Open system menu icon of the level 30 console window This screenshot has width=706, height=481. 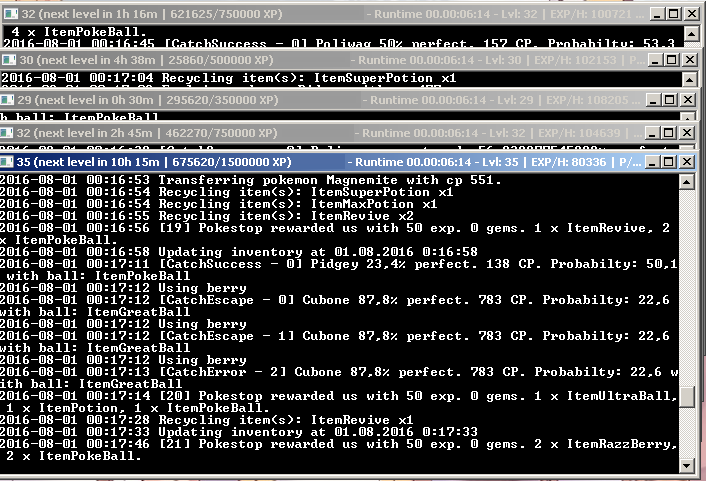point(9,60)
